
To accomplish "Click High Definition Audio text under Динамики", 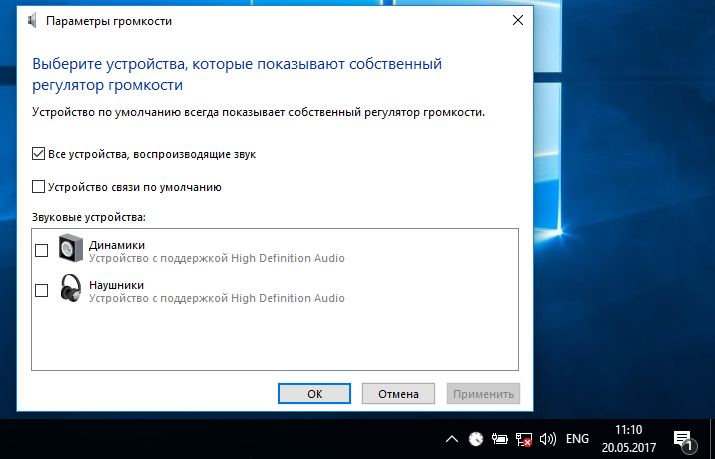I will (288, 258).
